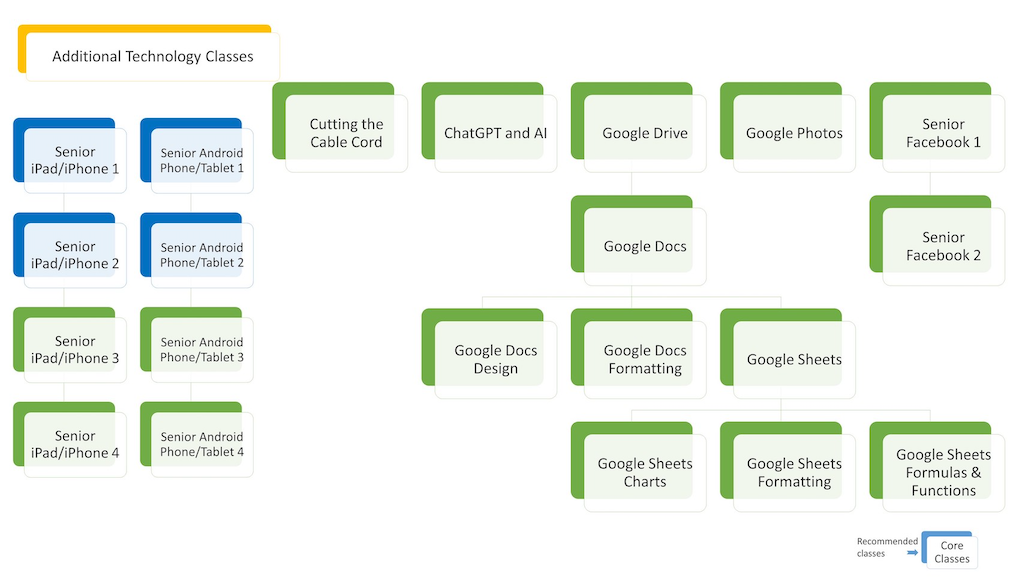
Task: Select the Google Photos class box
Action: coord(788,128)
